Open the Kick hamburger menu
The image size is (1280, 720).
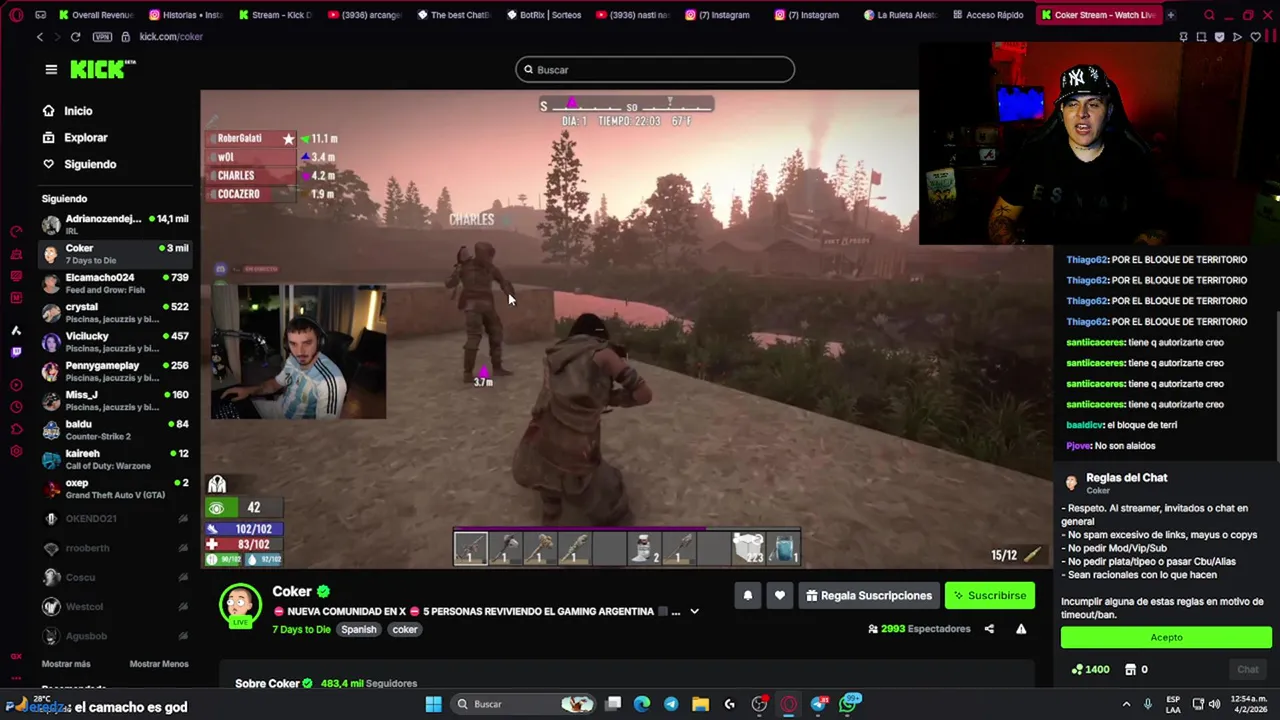coord(51,69)
